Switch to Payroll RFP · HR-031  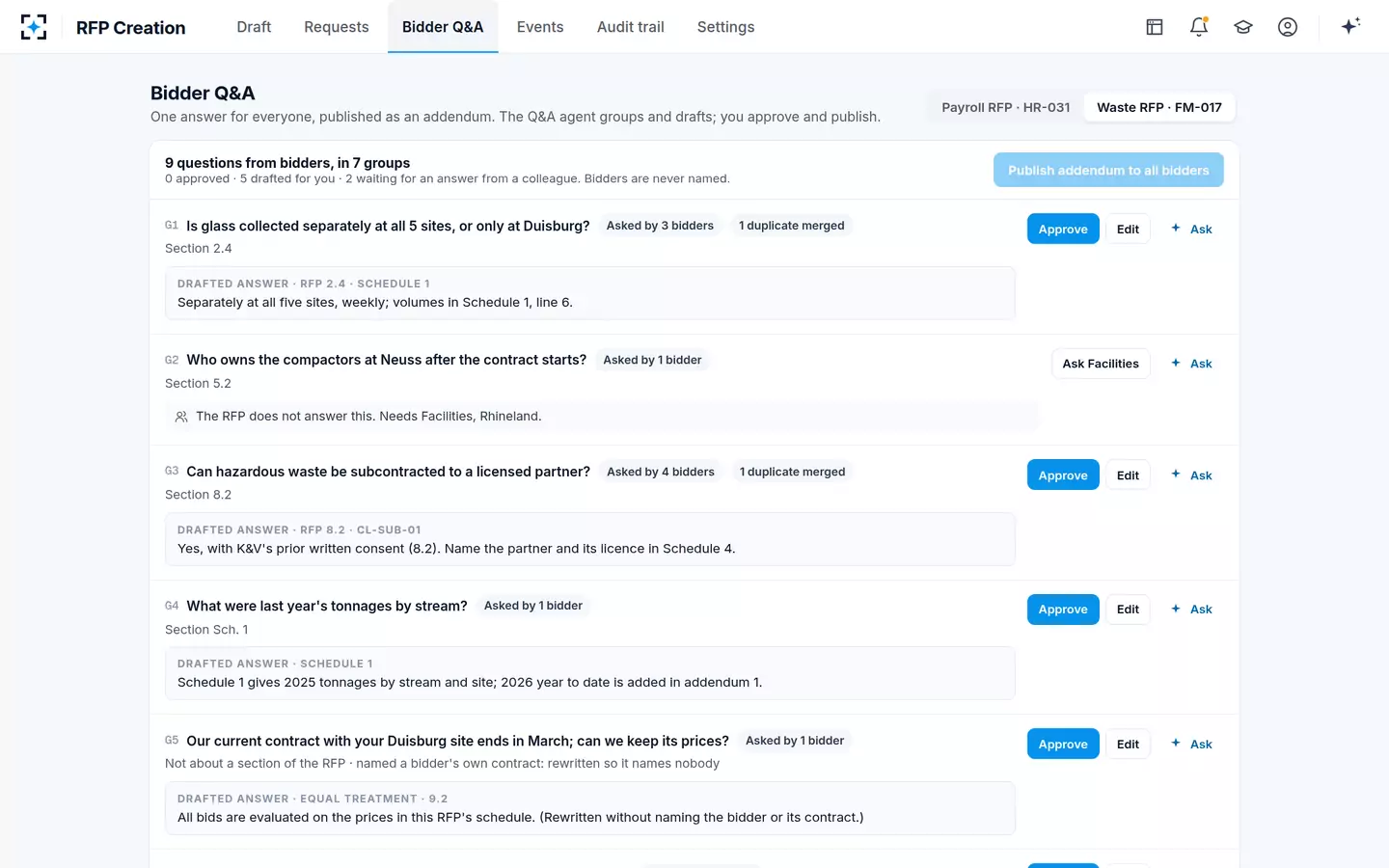point(1006,107)
